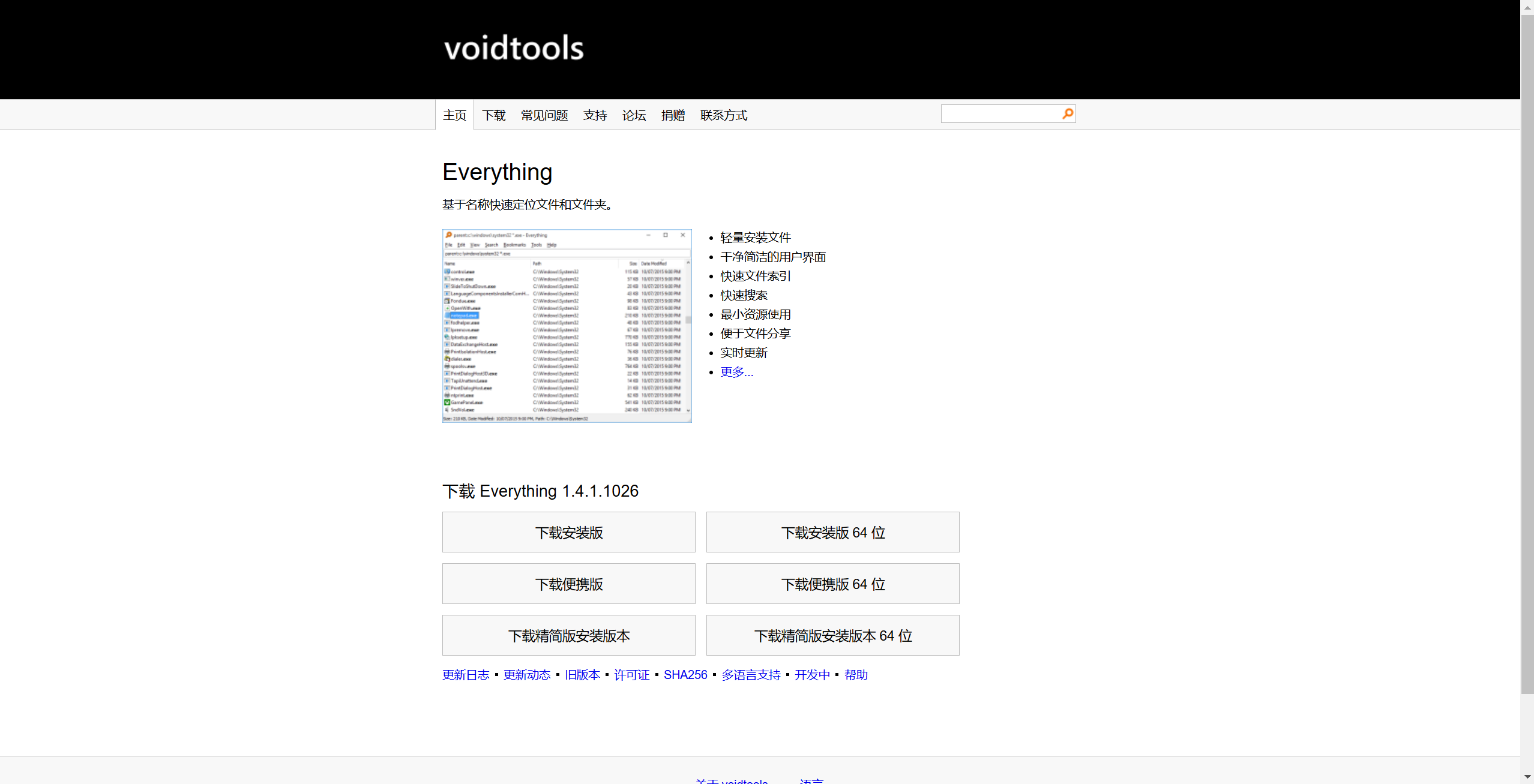Click the Everything page heading
The height and width of the screenshot is (784, 1534).
[x=497, y=172]
